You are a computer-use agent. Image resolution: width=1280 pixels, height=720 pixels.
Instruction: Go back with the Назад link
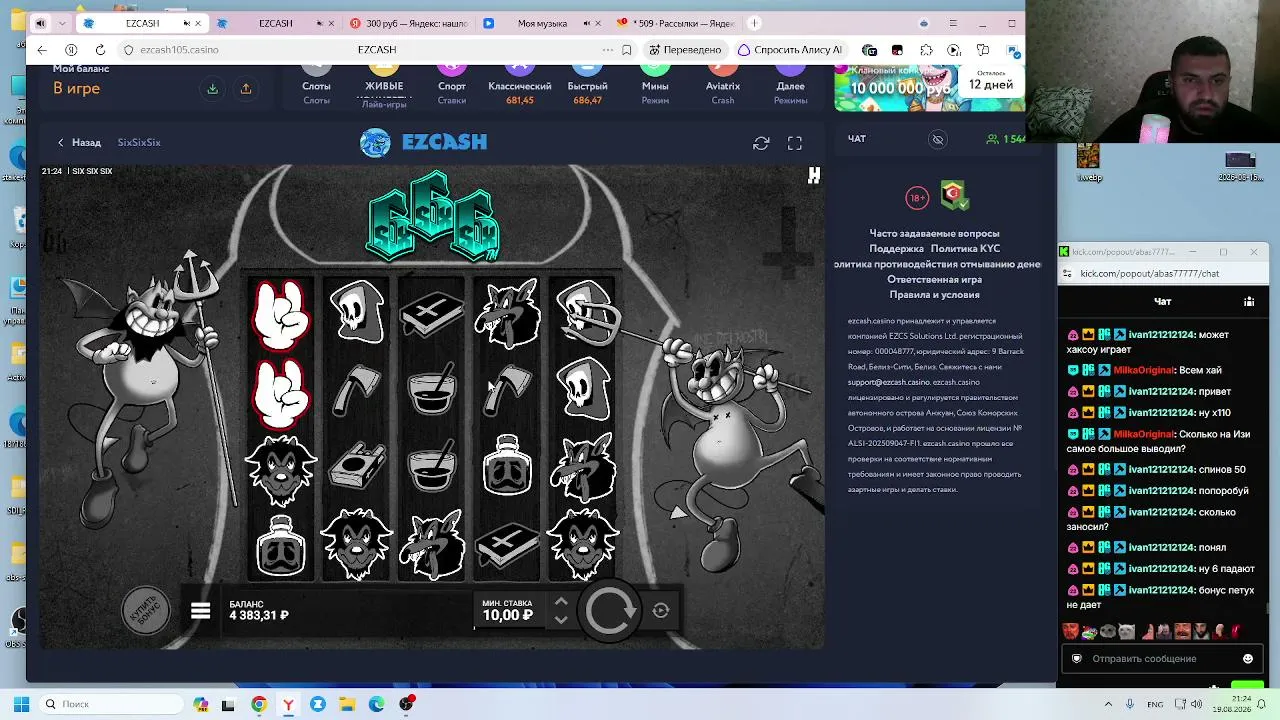pyautogui.click(x=79, y=142)
